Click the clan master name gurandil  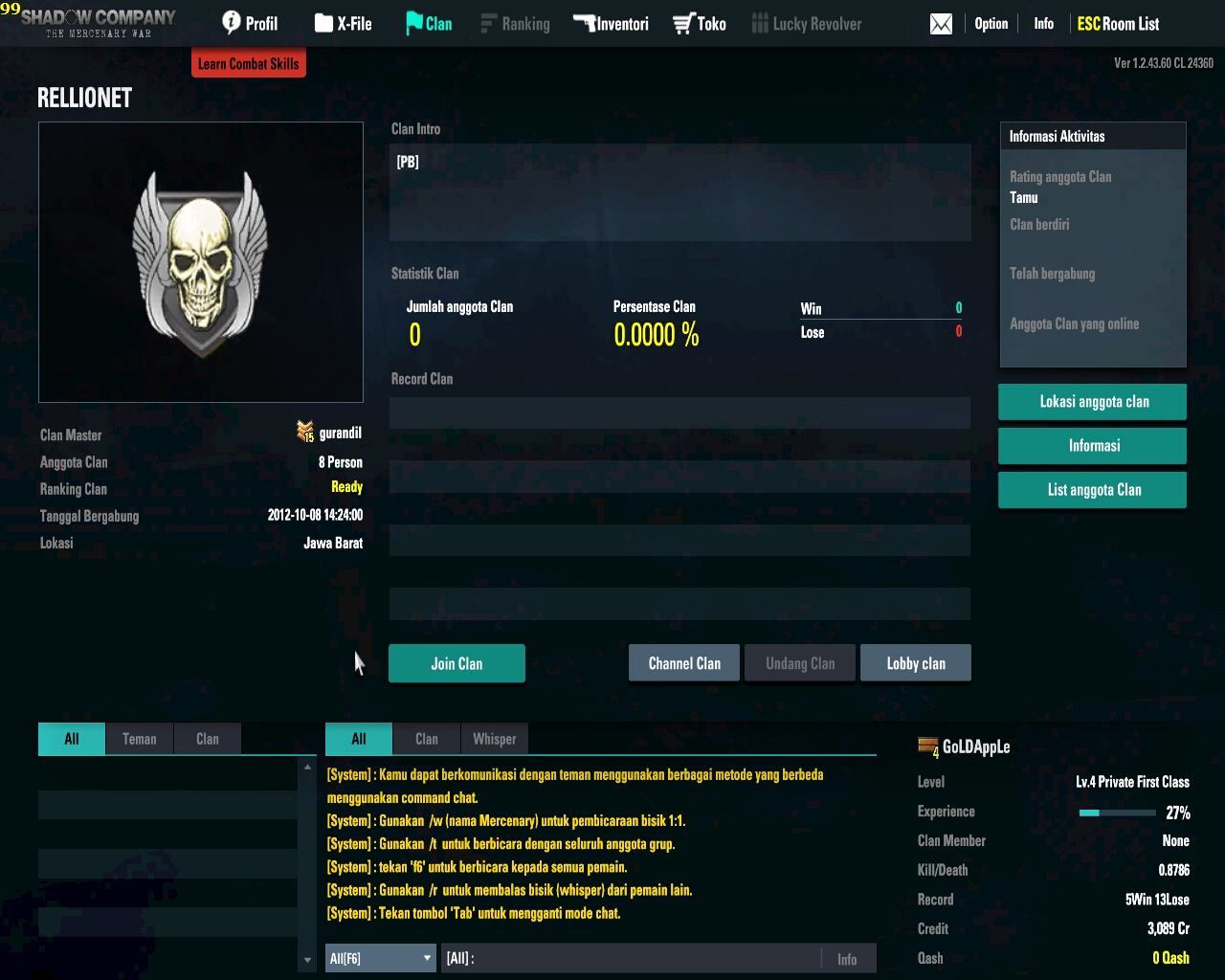(341, 434)
